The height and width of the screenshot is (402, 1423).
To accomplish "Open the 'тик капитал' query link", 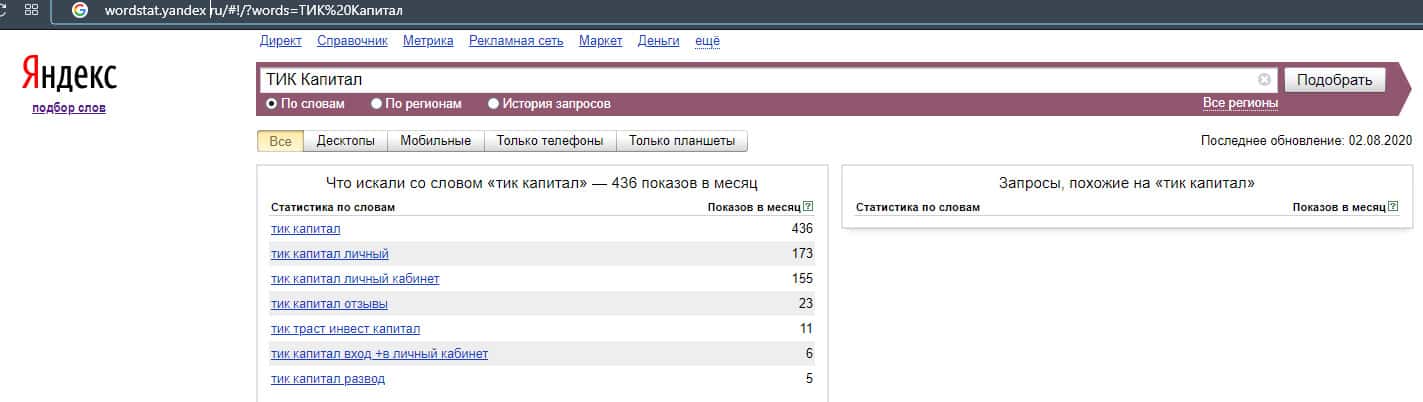I will 305,229.
